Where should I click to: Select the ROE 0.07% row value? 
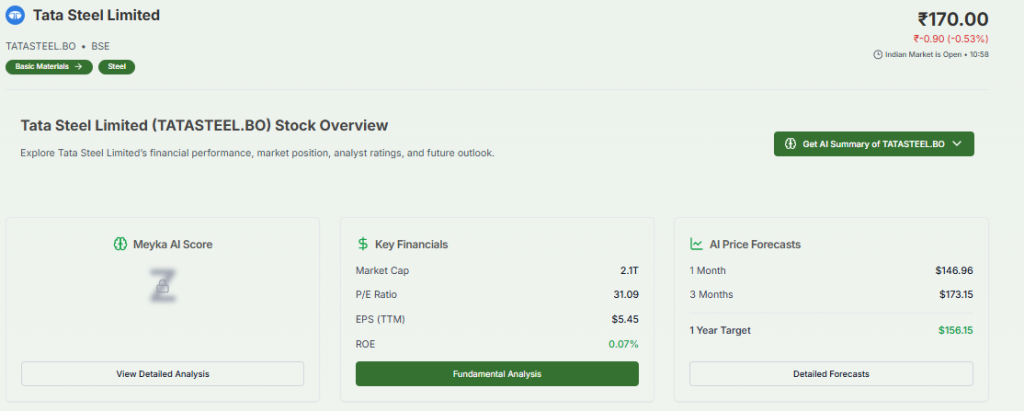(623, 344)
